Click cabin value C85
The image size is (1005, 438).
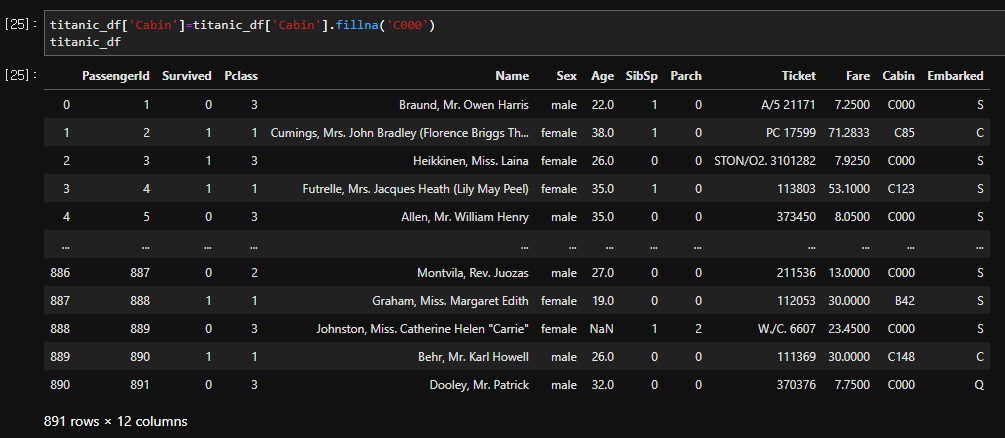coord(905,133)
